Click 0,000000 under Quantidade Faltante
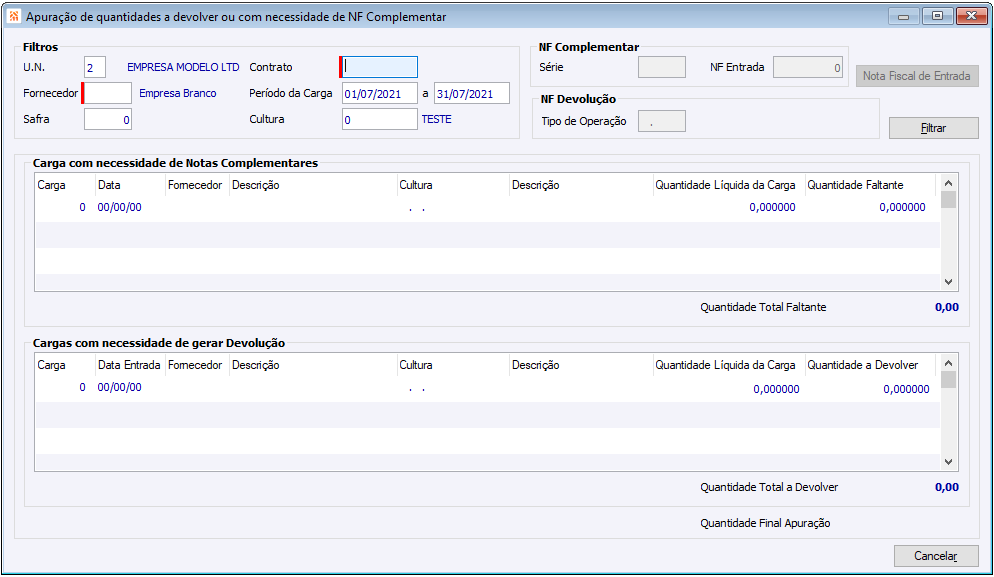Screen dimensions: 994x577 click(902, 207)
